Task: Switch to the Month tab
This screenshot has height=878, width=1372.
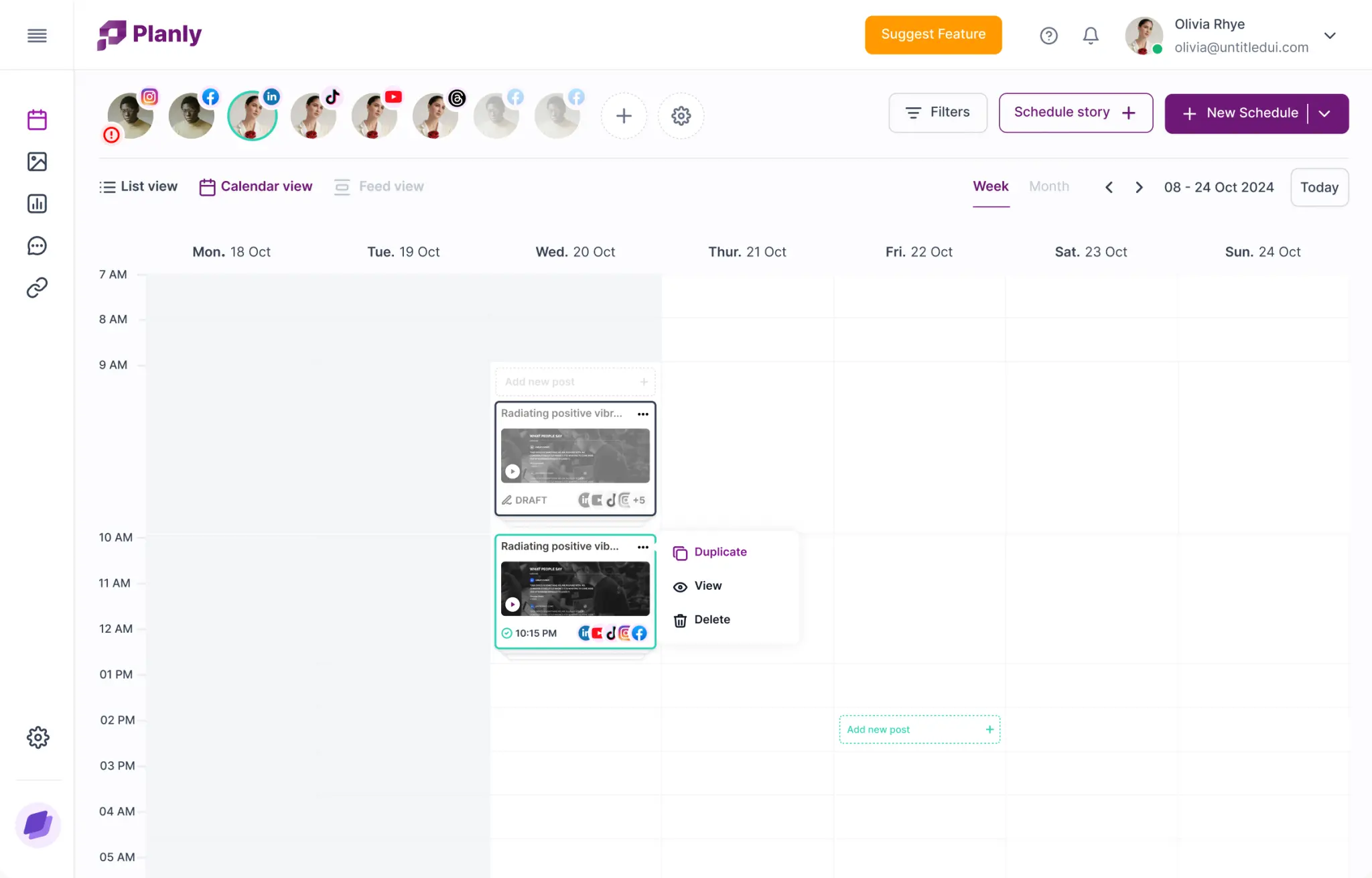Action: 1048,186
